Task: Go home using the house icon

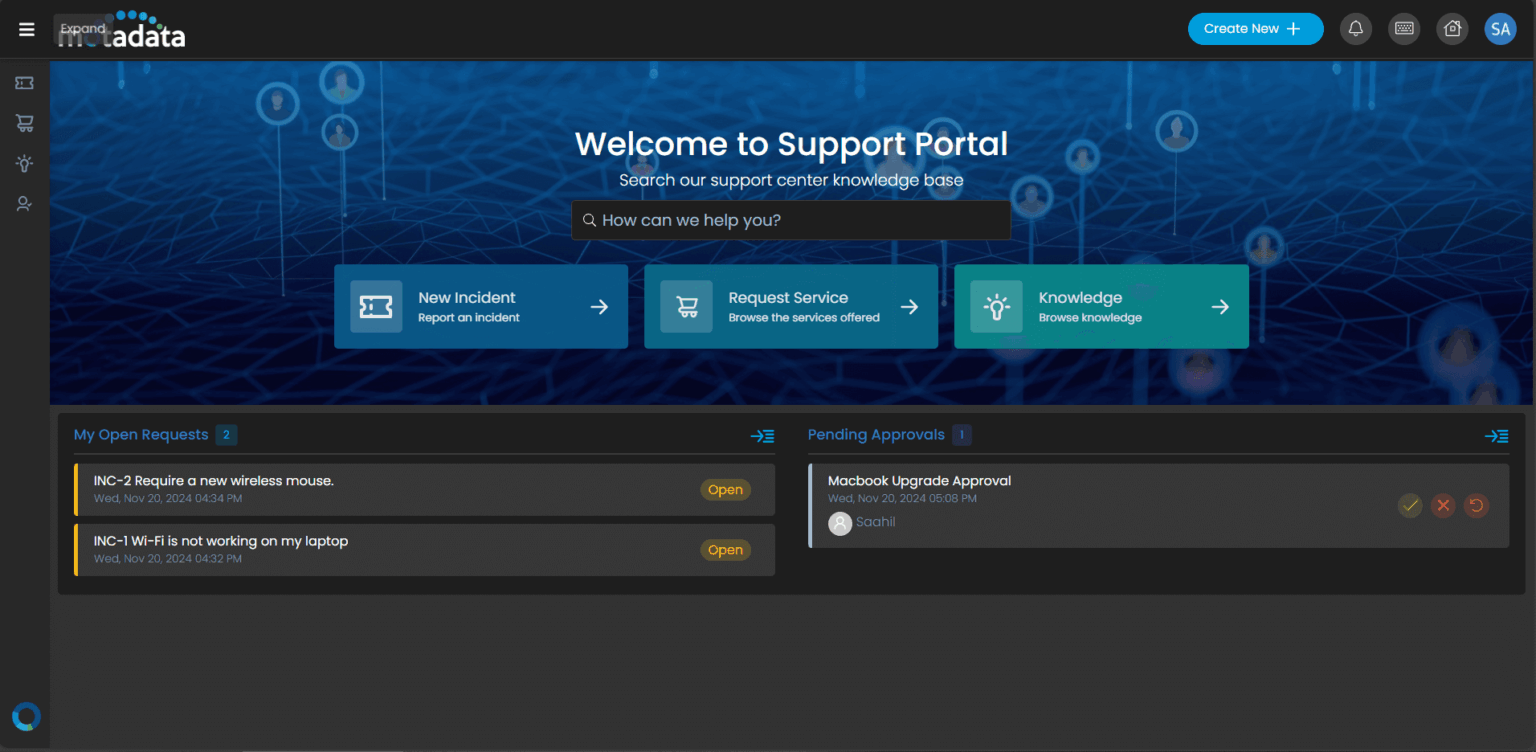Action: [1451, 28]
